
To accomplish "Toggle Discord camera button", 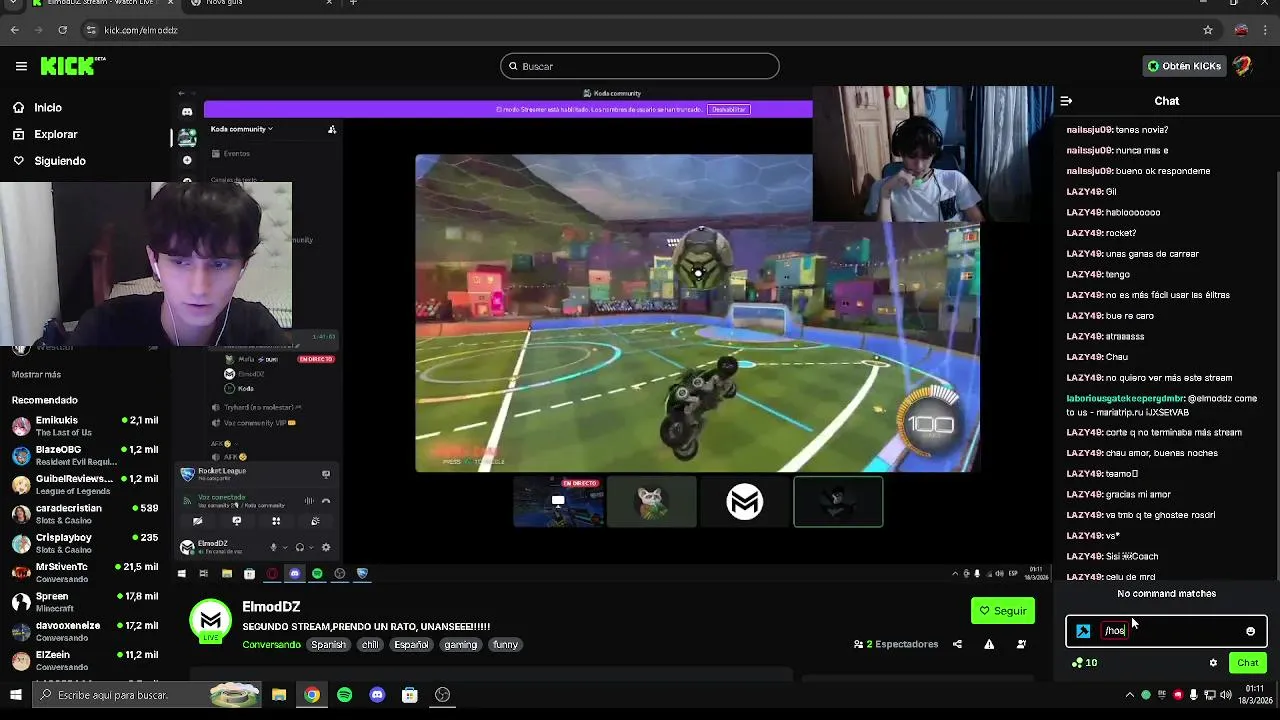I will pos(197,521).
